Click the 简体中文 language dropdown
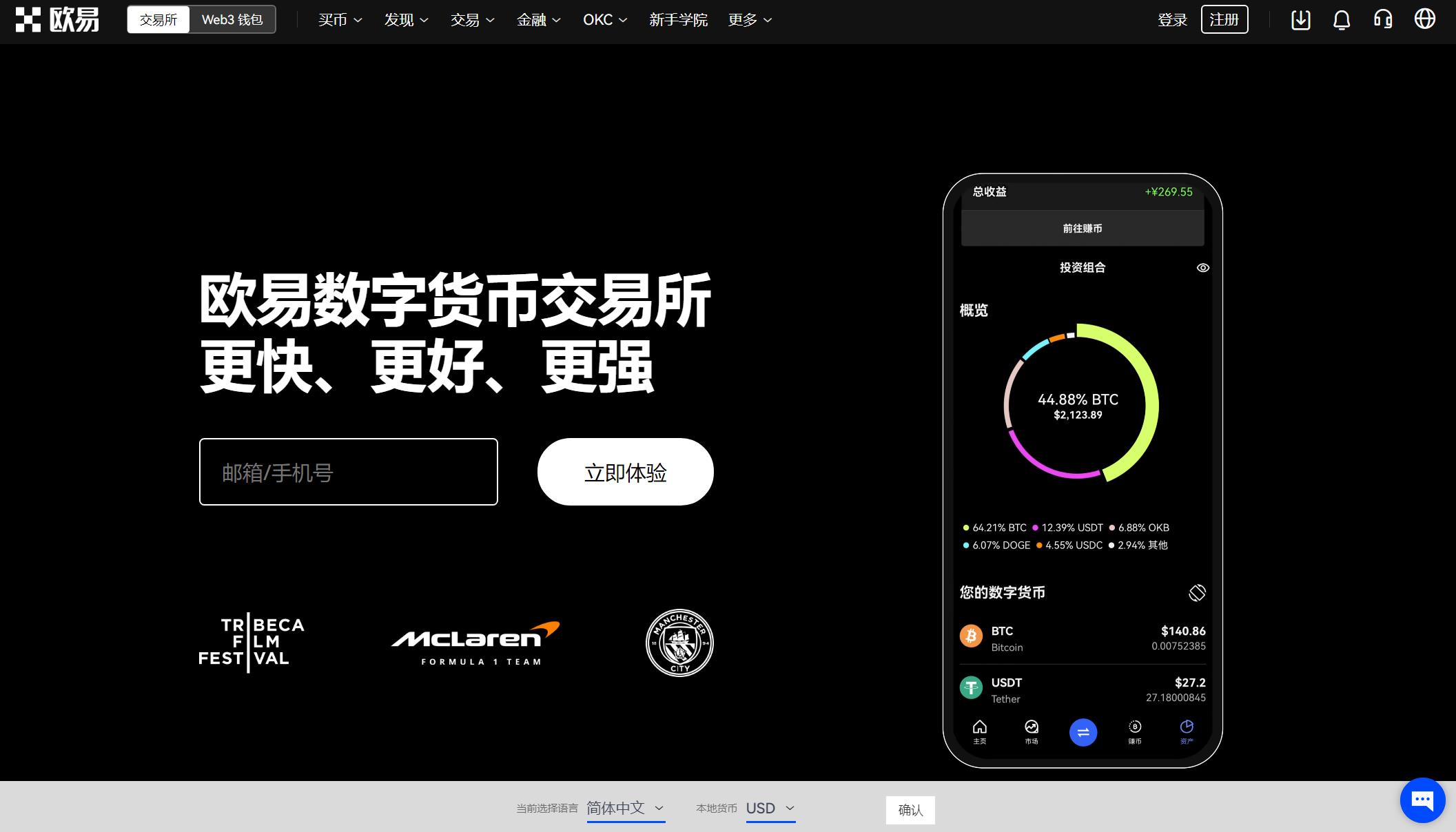 (625, 808)
